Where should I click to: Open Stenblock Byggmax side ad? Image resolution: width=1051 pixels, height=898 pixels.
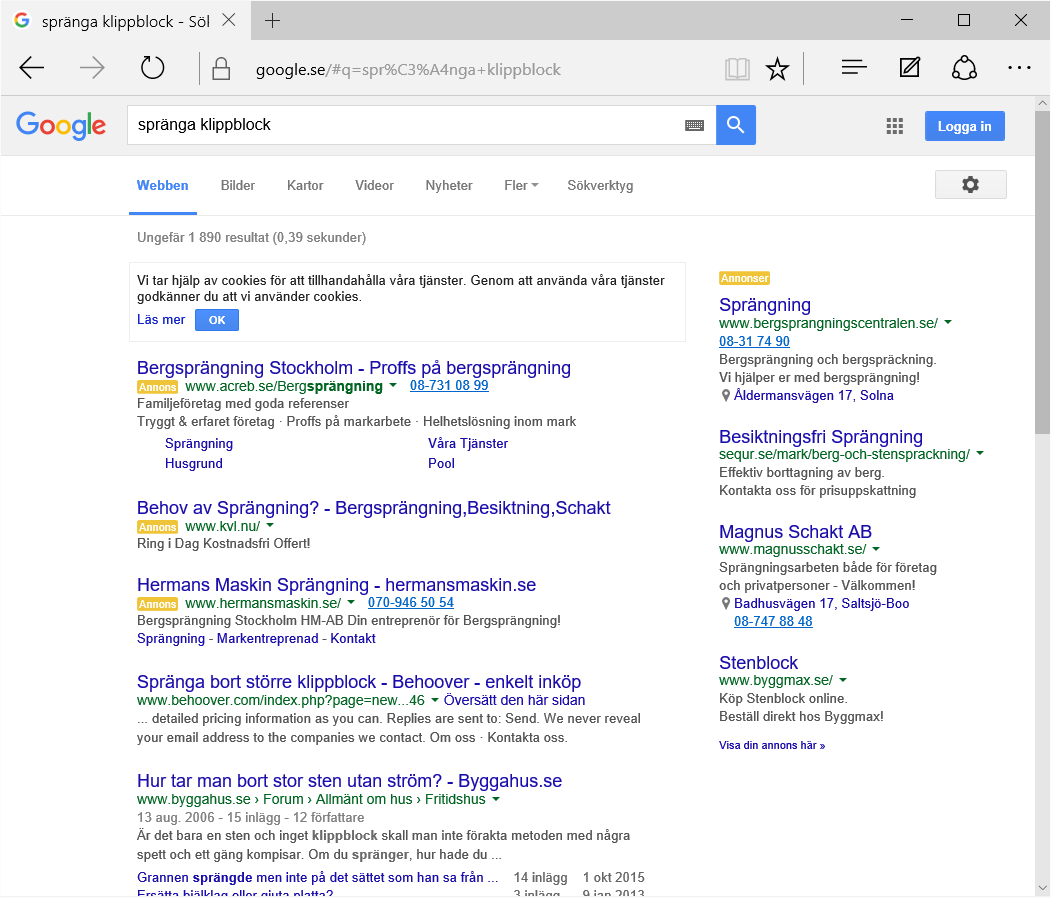[758, 663]
